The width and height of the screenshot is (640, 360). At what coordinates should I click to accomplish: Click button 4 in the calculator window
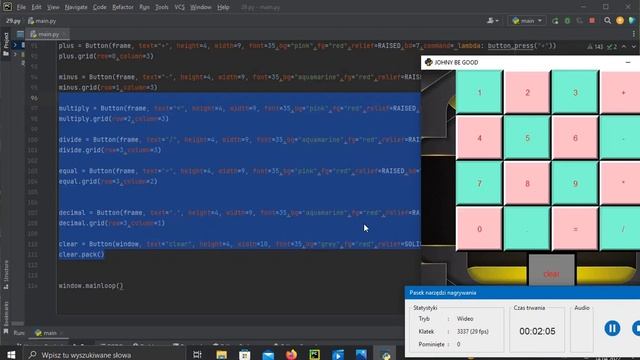click(x=479, y=138)
